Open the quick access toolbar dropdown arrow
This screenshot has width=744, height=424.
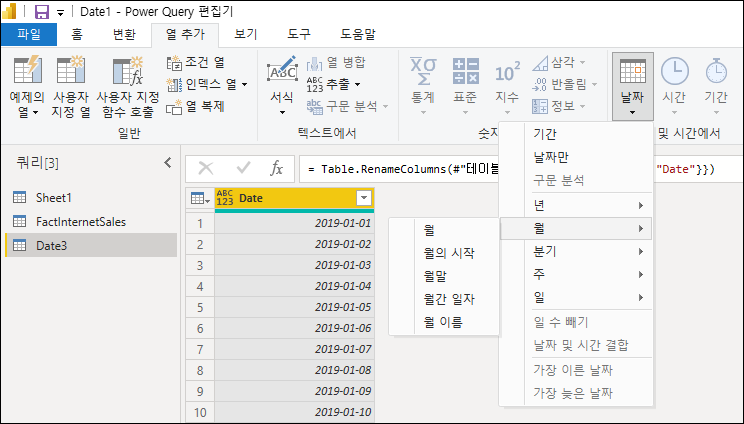pyautogui.click(x=60, y=13)
